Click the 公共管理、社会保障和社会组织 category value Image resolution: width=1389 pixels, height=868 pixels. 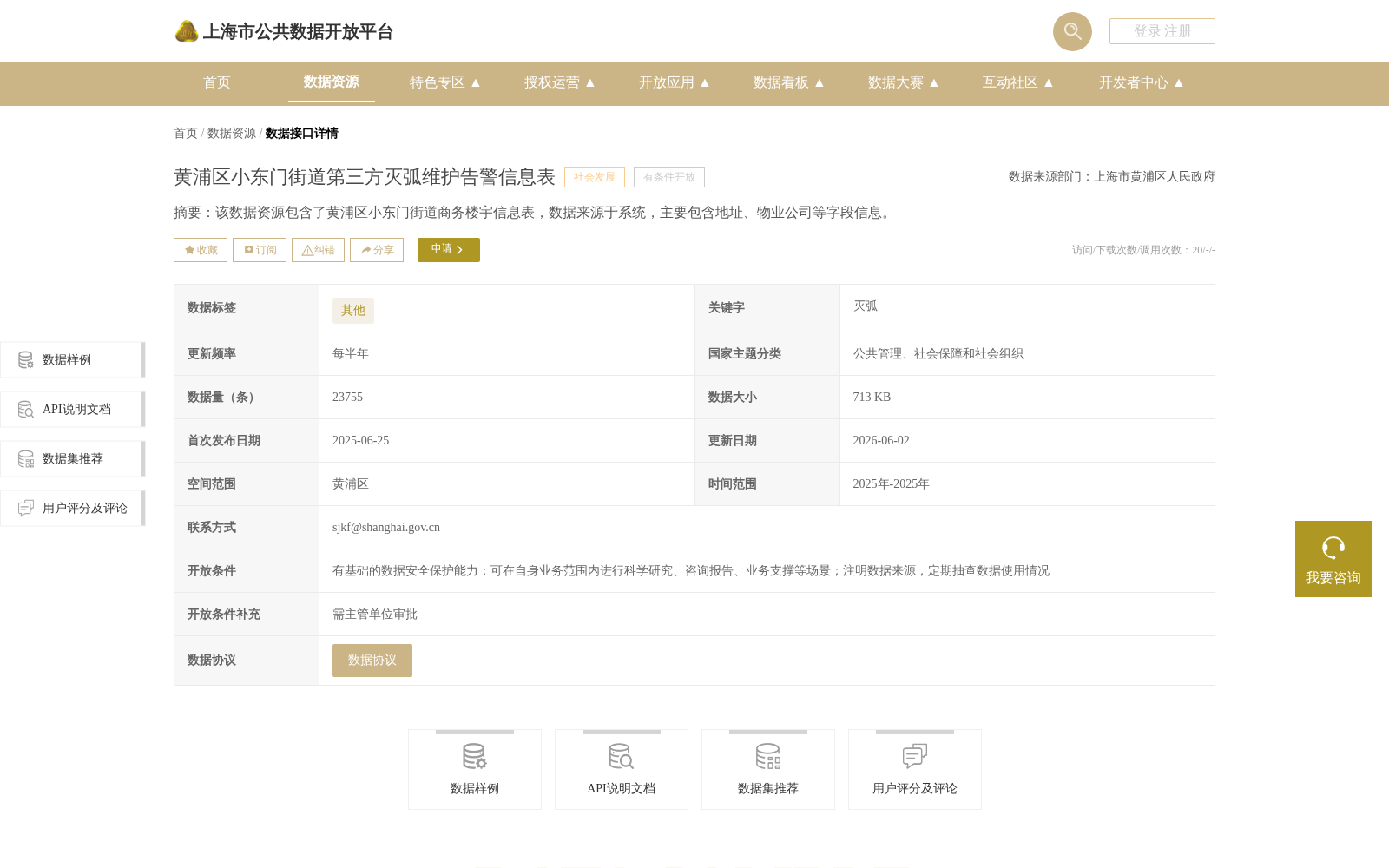click(938, 353)
